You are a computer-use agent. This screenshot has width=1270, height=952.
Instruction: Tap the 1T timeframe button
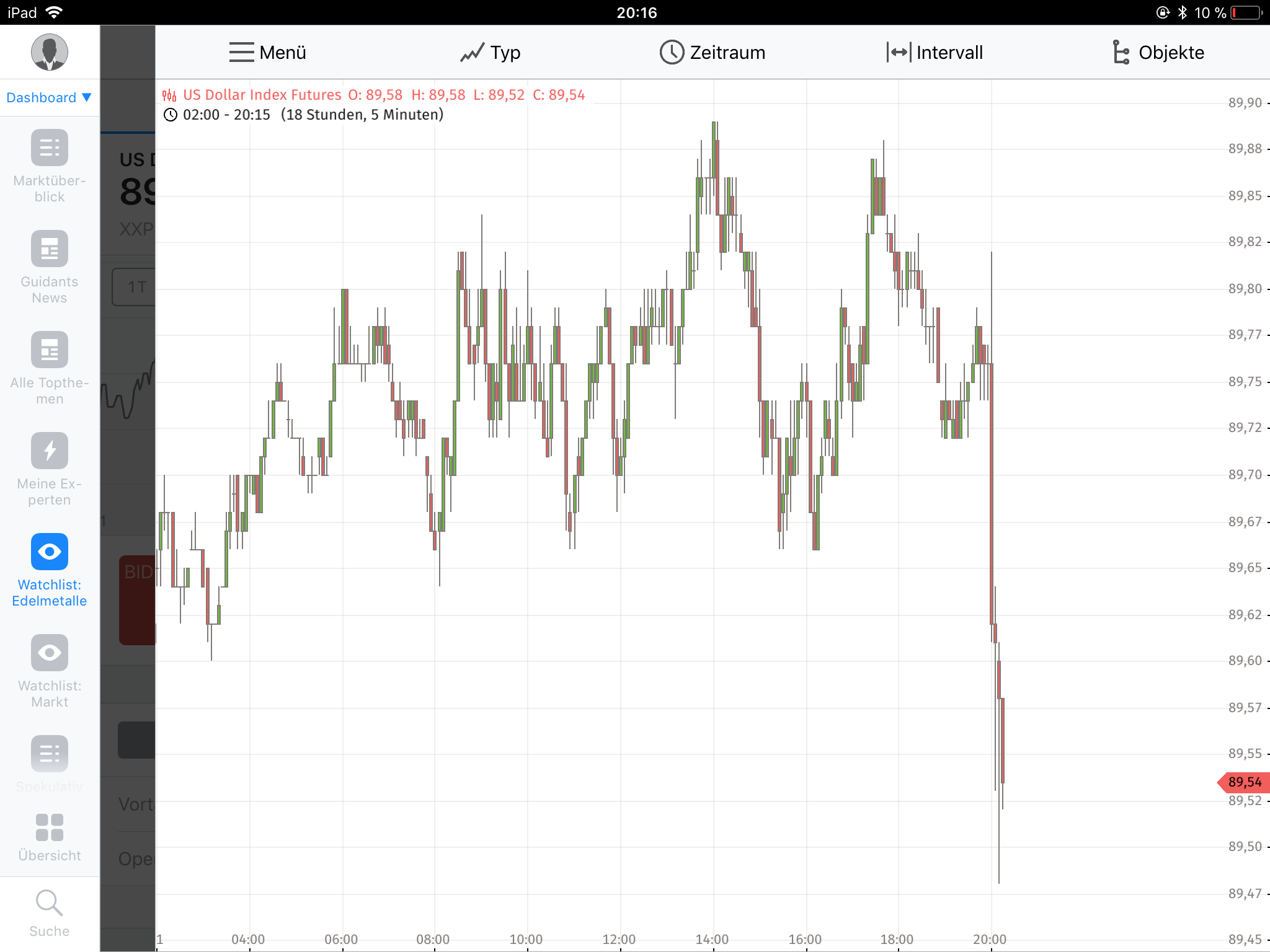[136, 287]
